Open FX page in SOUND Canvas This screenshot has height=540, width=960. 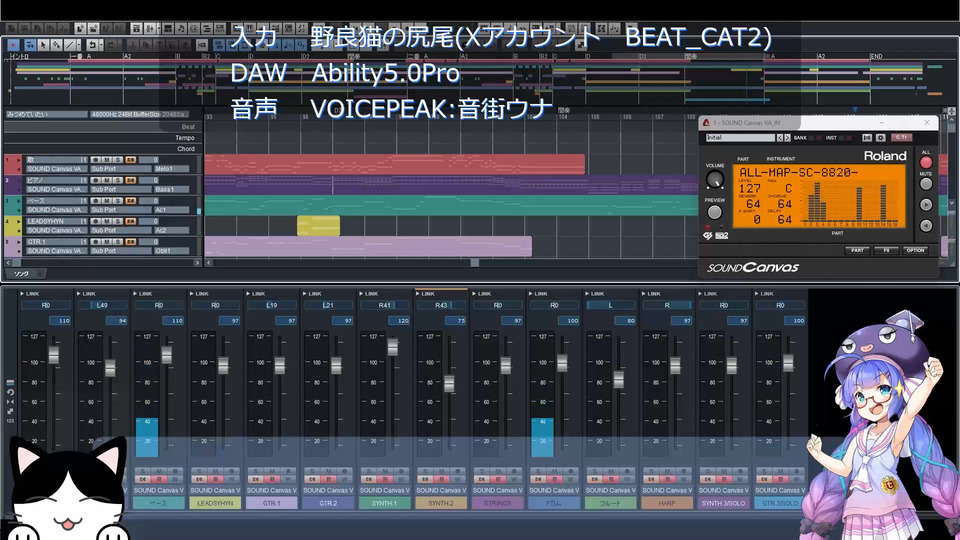(x=886, y=250)
